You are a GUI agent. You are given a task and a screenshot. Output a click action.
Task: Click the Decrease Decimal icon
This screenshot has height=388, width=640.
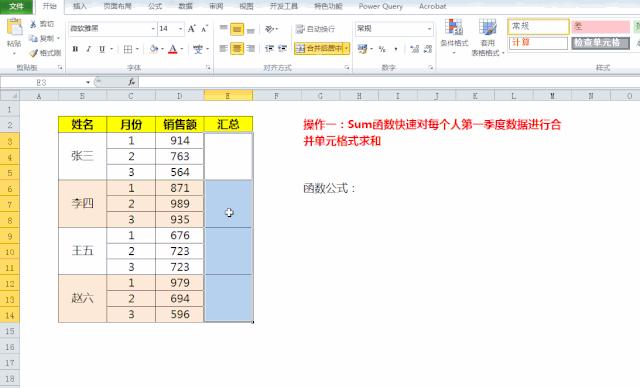click(428, 49)
